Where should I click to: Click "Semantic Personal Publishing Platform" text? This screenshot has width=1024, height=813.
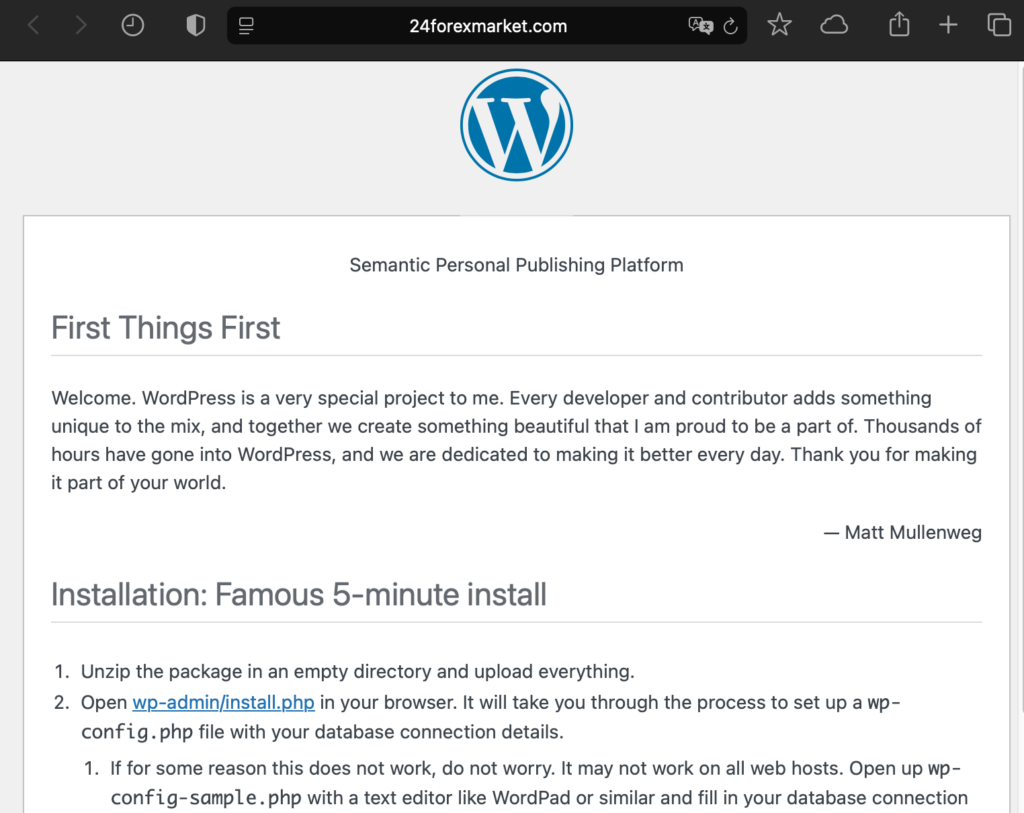pos(517,265)
